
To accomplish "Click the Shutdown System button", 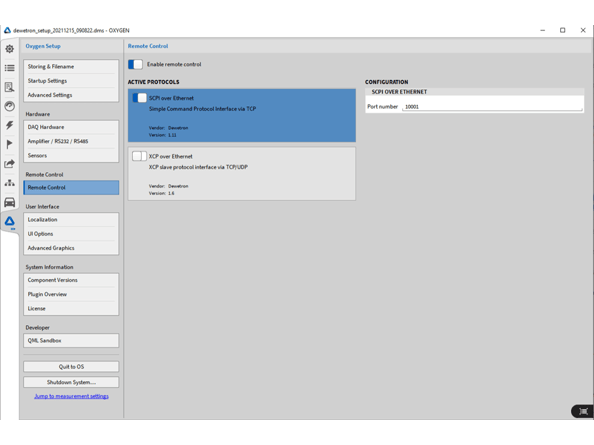I will (x=71, y=382).
